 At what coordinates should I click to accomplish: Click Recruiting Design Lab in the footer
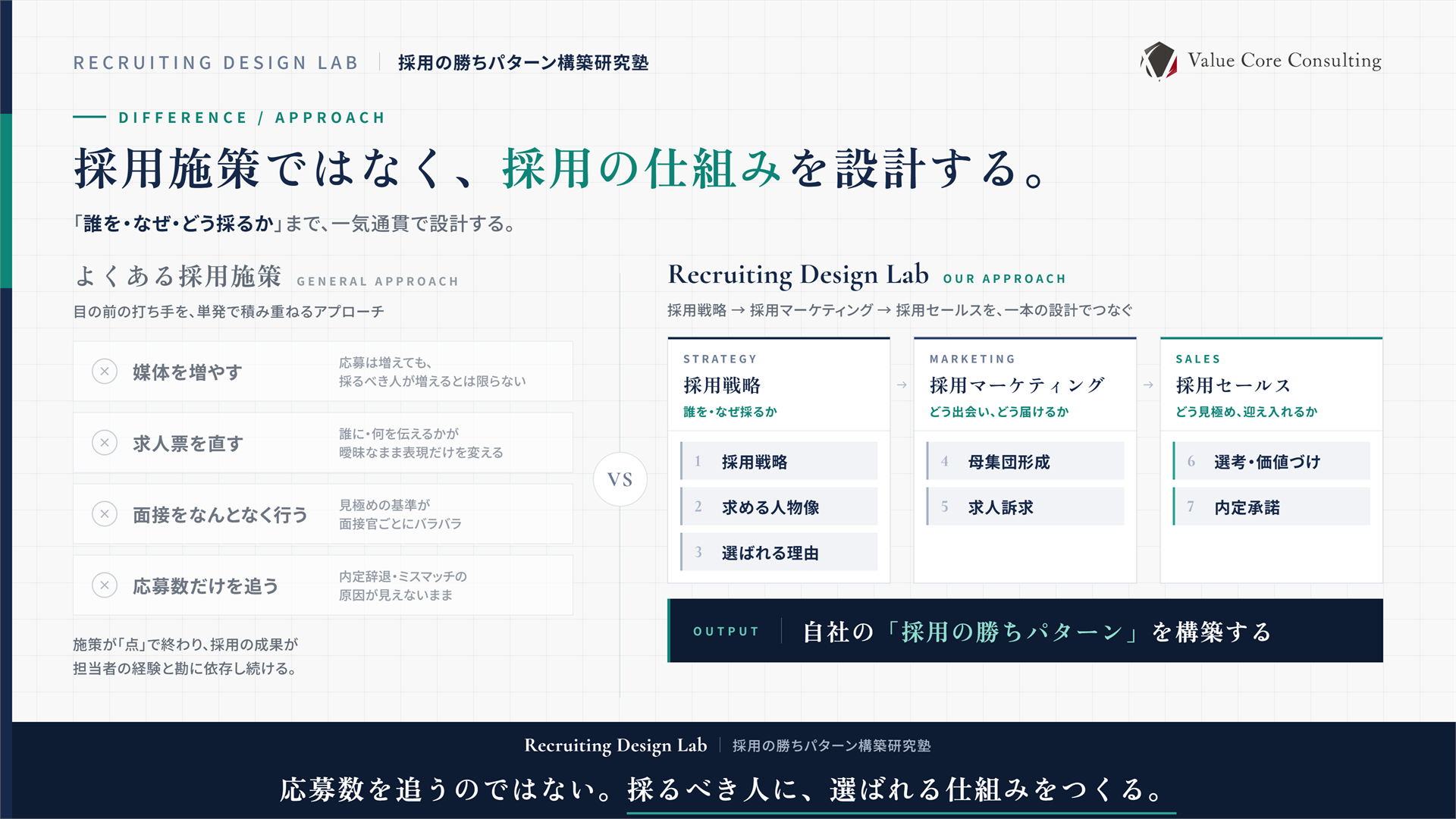pos(616,745)
